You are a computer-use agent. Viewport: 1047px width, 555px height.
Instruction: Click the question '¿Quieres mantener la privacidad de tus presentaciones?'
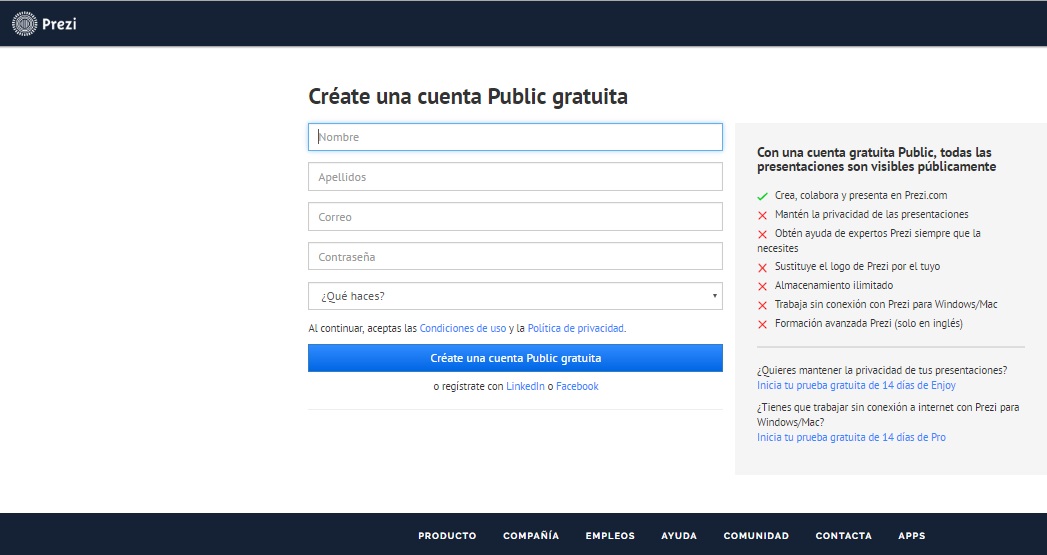[882, 370]
